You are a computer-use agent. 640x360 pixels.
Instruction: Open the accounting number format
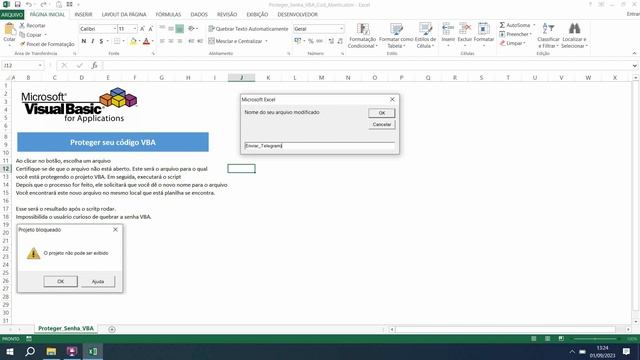[x=298, y=41]
